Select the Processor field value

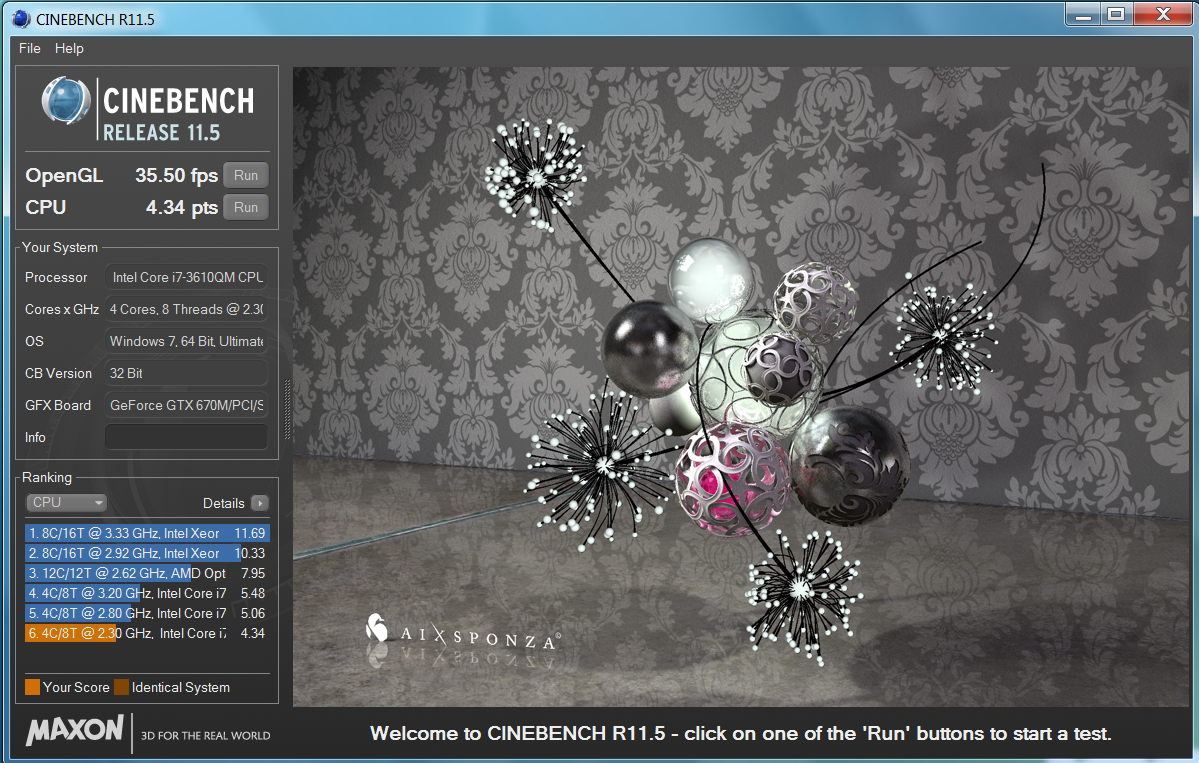point(186,278)
